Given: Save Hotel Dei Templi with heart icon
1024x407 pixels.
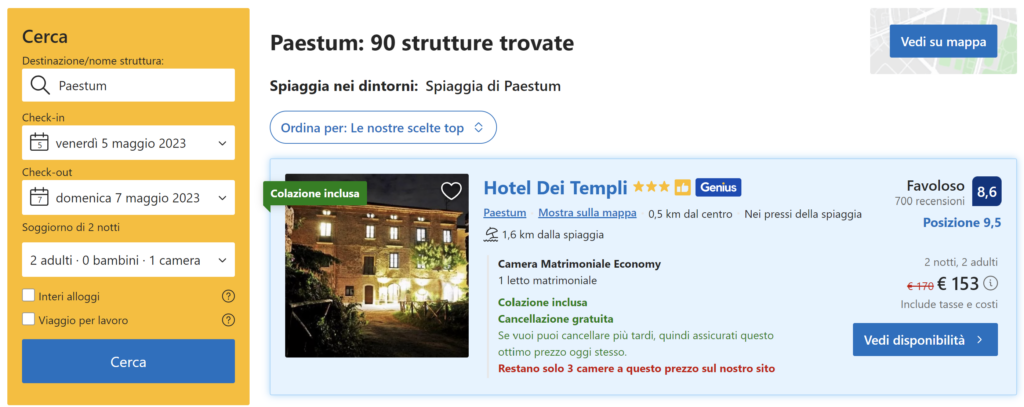Looking at the screenshot, I should [451, 191].
